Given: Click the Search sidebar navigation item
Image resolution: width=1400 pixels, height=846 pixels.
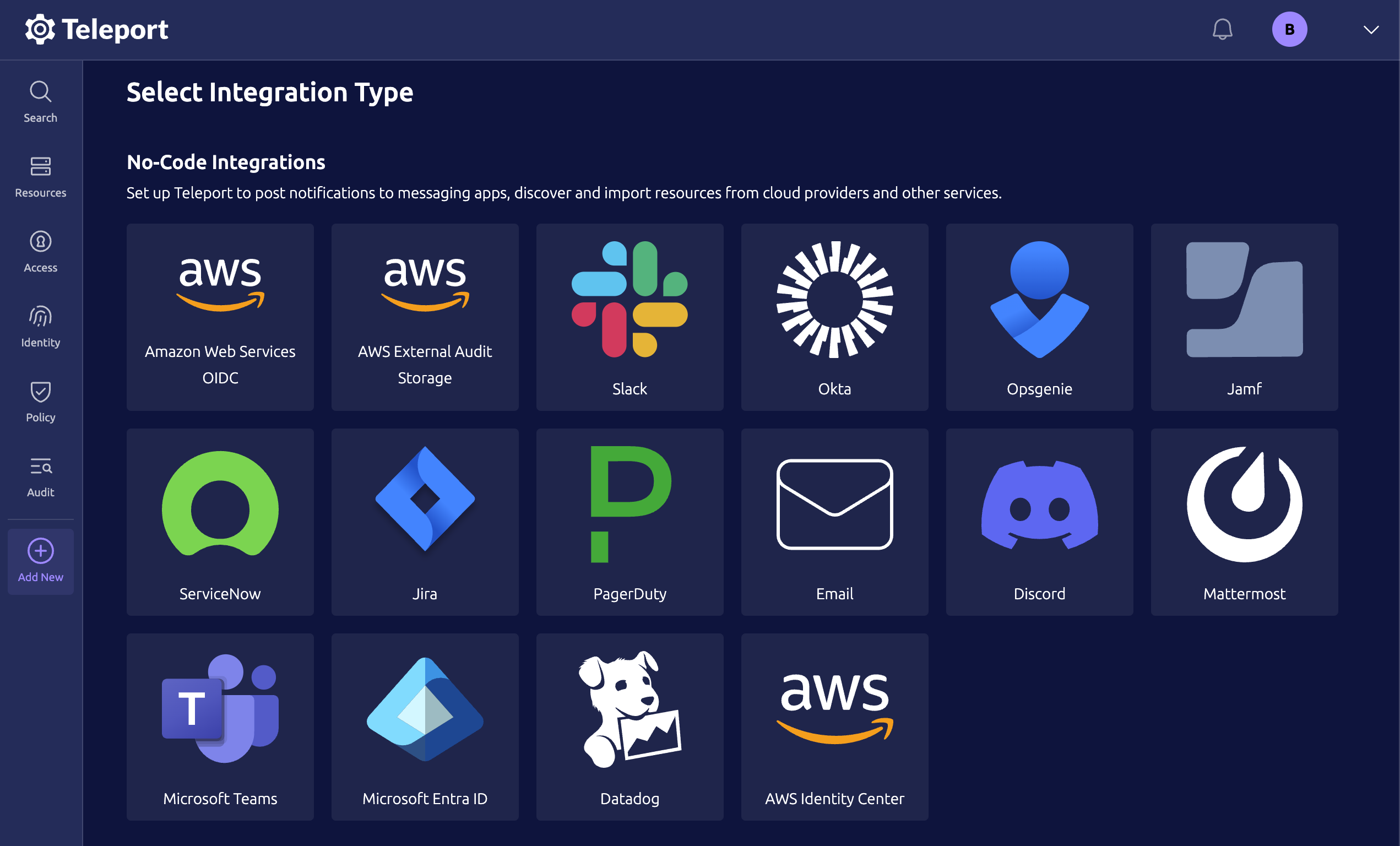Looking at the screenshot, I should pos(40,101).
